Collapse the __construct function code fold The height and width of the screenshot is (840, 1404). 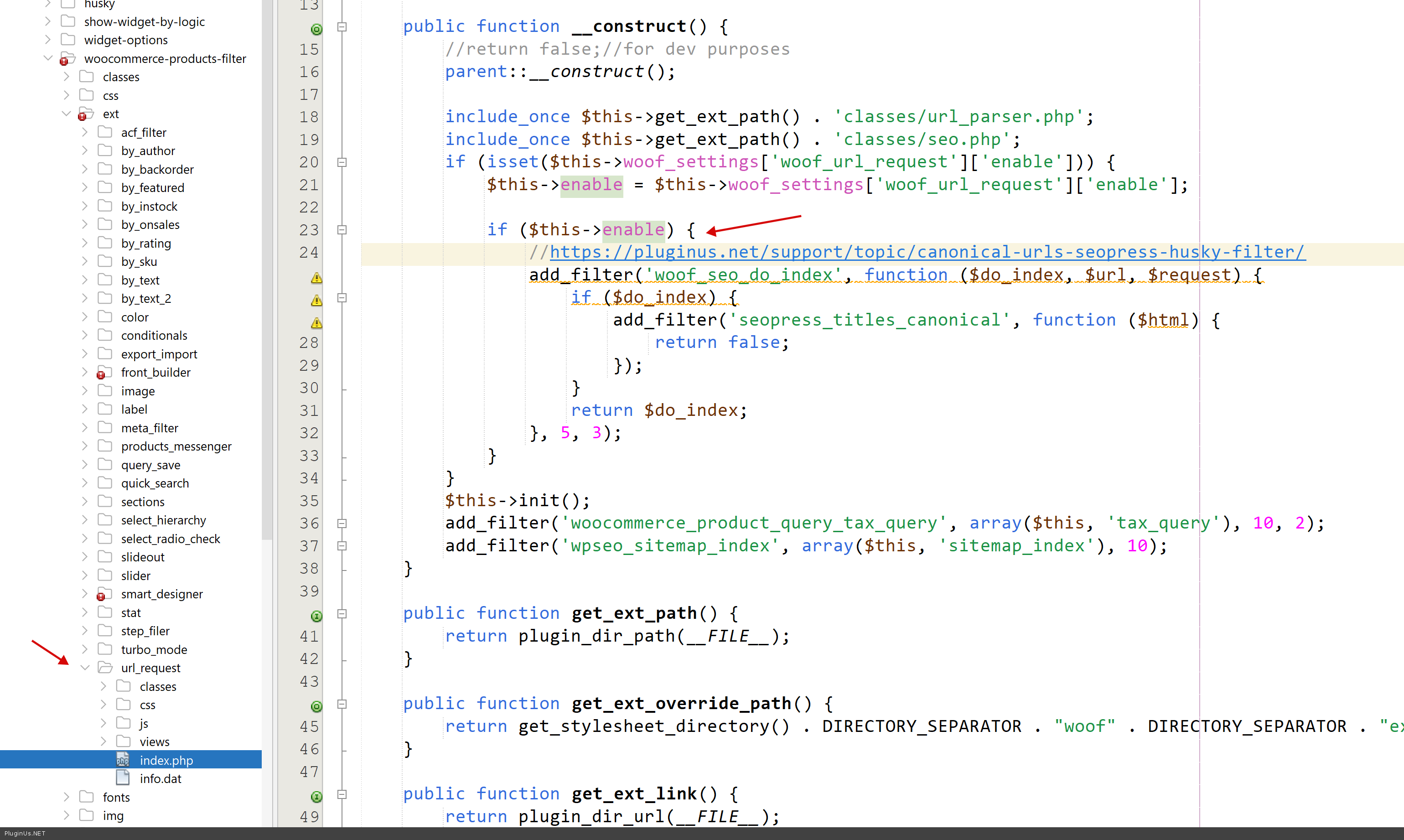pos(342,26)
